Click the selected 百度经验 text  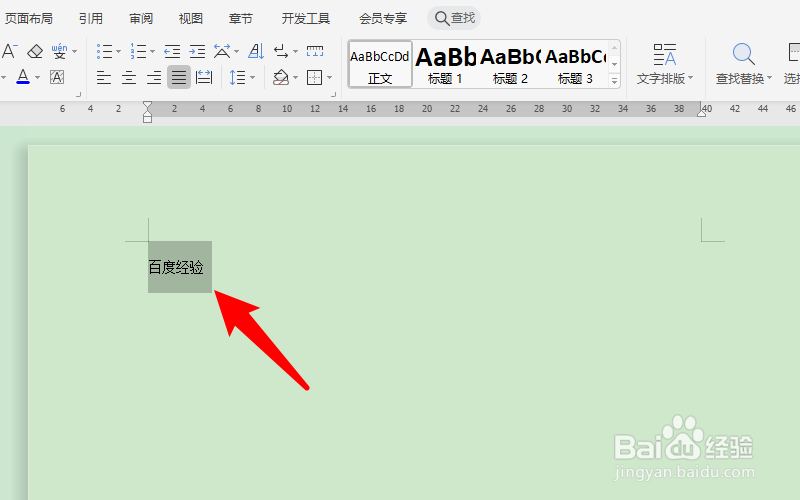[176, 267]
